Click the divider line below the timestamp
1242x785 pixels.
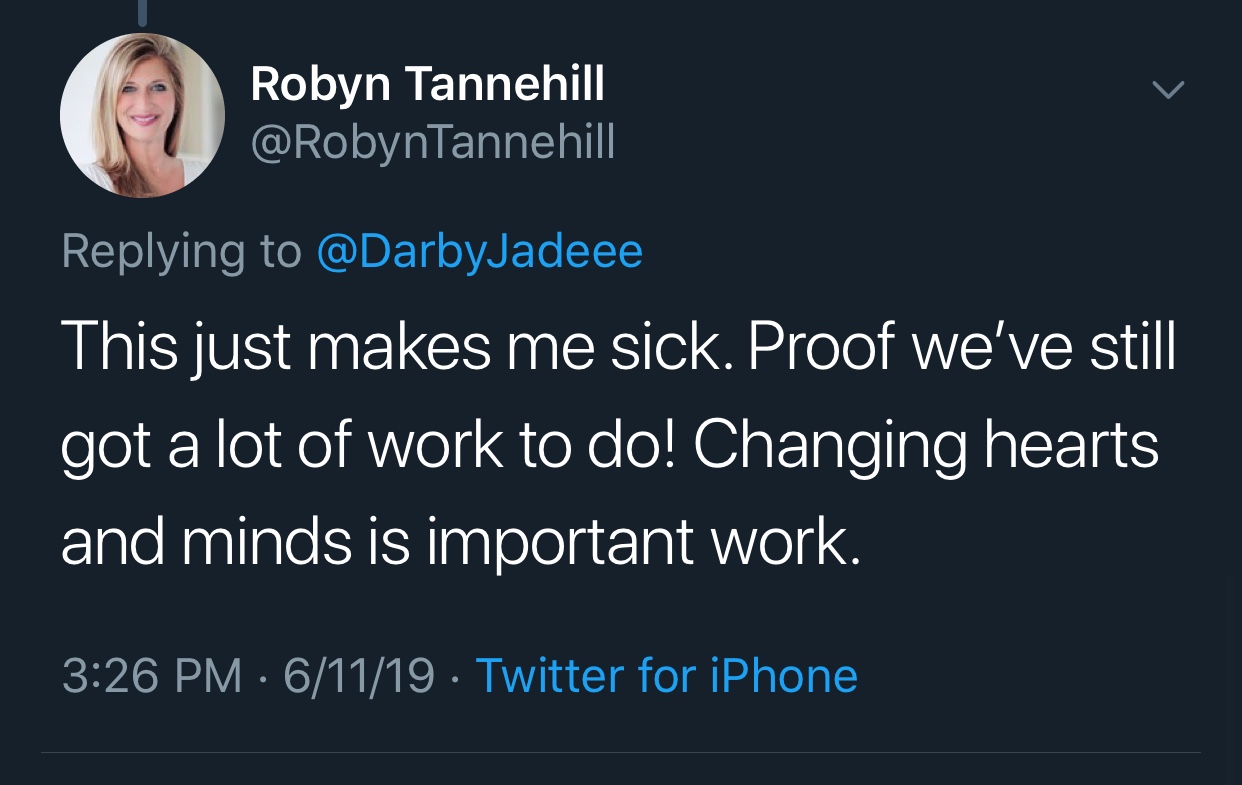[x=620, y=752]
